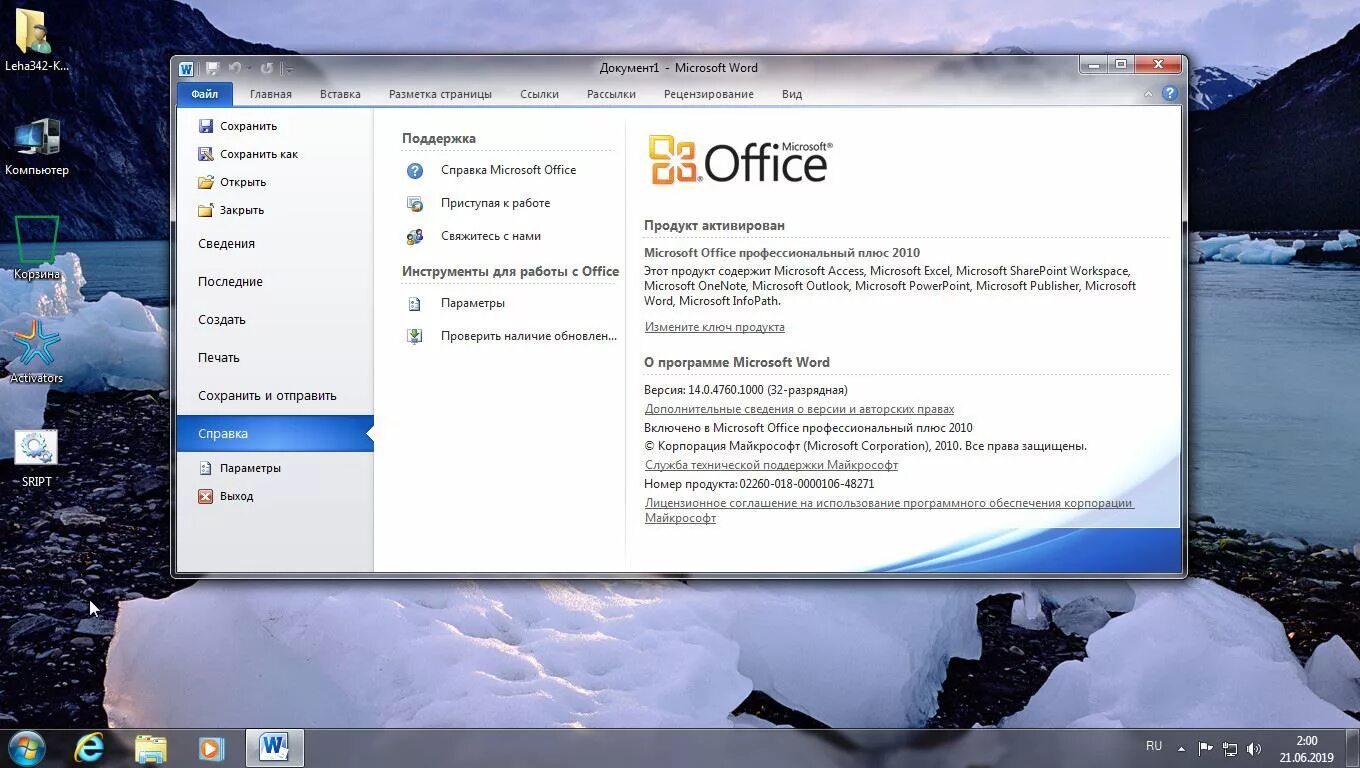Image resolution: width=1360 pixels, height=768 pixels.
Task: Click the network tray icon
Action: click(x=1230, y=748)
